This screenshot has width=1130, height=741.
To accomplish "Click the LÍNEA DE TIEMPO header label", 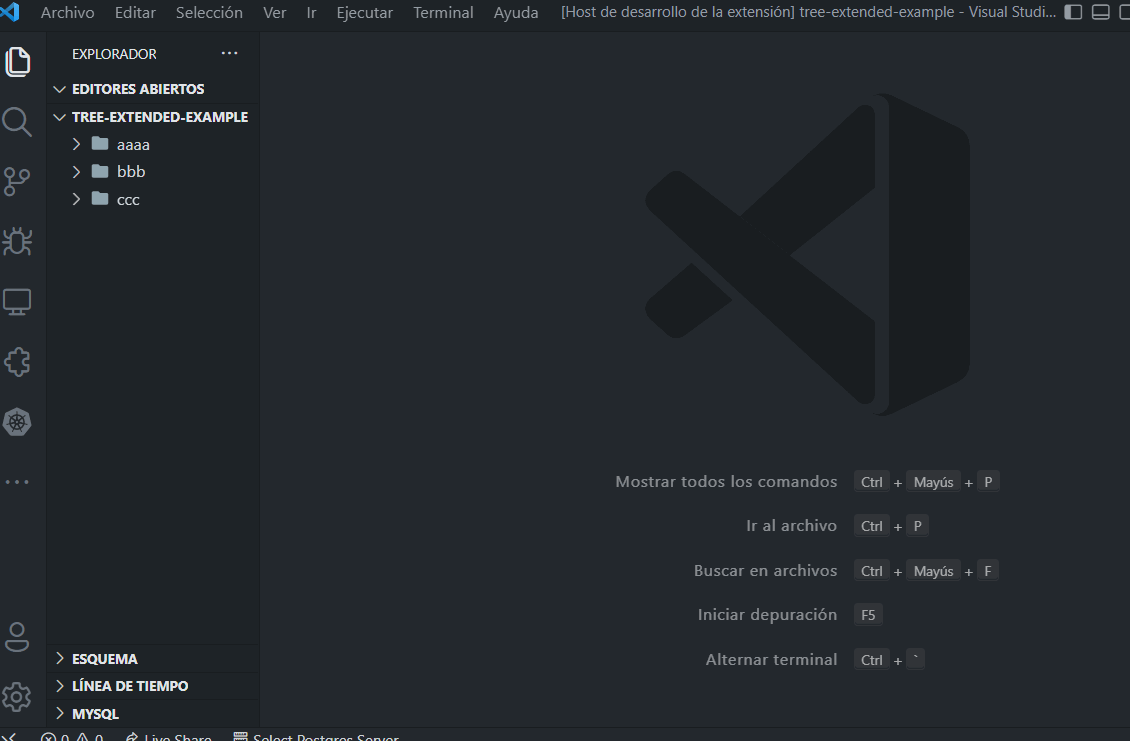I will 130,686.
